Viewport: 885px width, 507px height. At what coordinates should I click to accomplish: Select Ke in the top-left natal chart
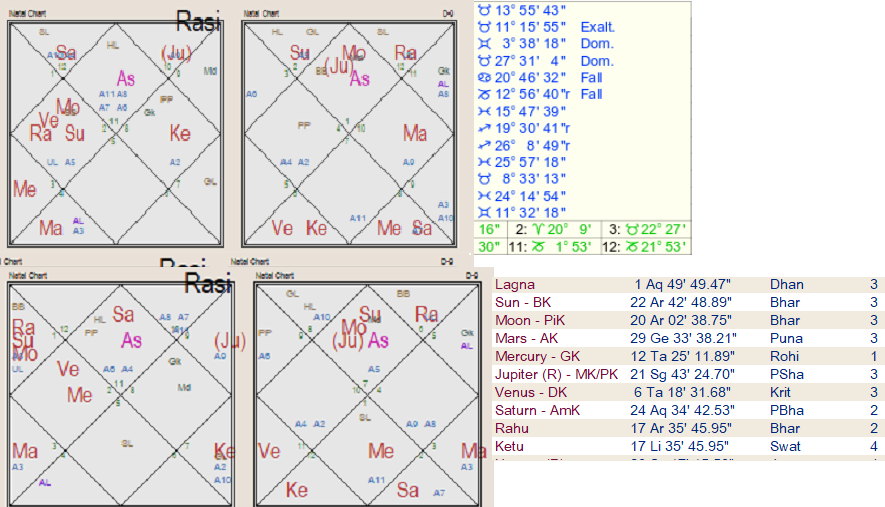click(x=180, y=134)
